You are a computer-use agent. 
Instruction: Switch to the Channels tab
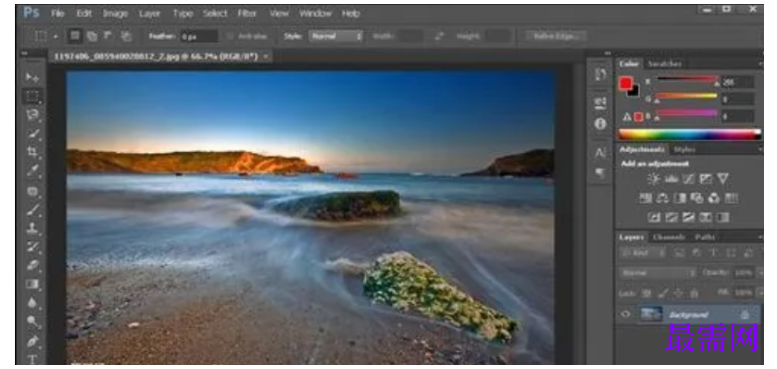[669, 237]
